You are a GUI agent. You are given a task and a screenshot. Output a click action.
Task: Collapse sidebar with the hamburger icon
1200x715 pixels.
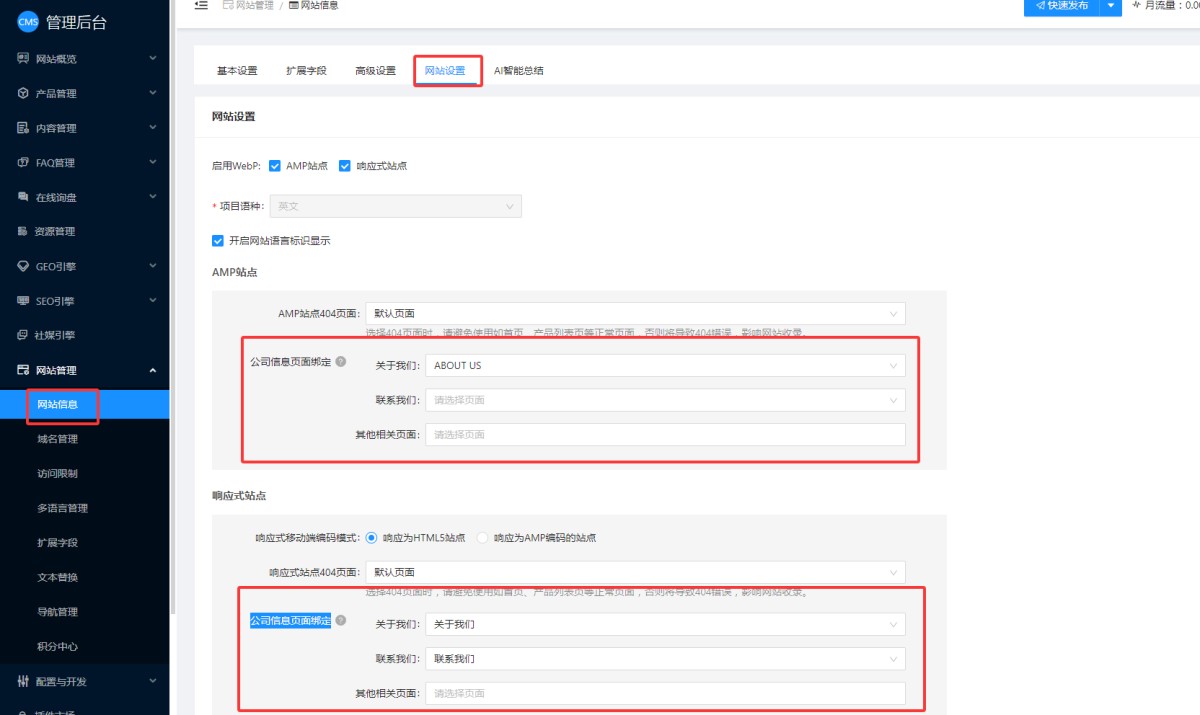[201, 5]
